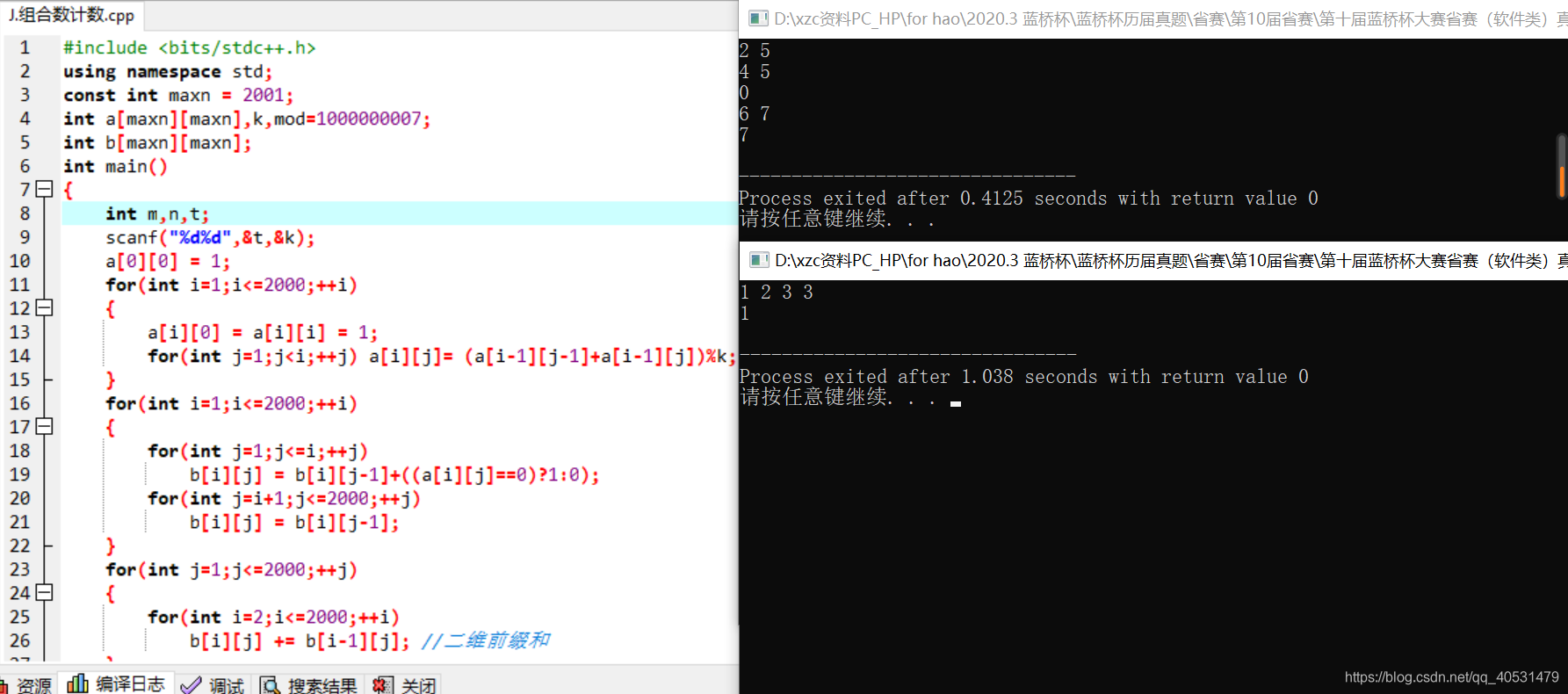Collapse the main function fold at line 7

tap(45, 189)
